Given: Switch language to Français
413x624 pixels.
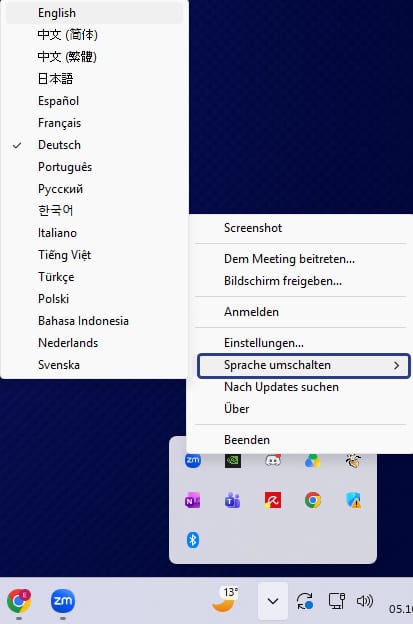Looking at the screenshot, I should point(95,123).
